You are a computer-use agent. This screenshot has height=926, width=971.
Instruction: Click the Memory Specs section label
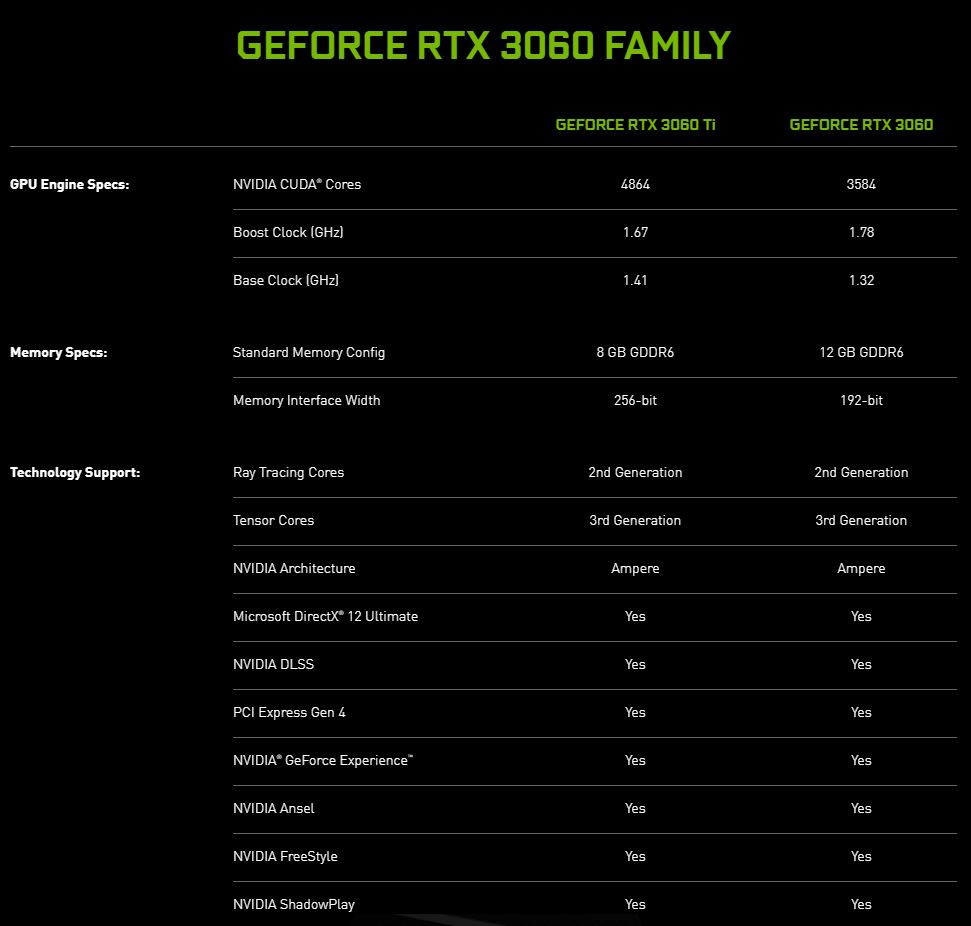pos(58,352)
